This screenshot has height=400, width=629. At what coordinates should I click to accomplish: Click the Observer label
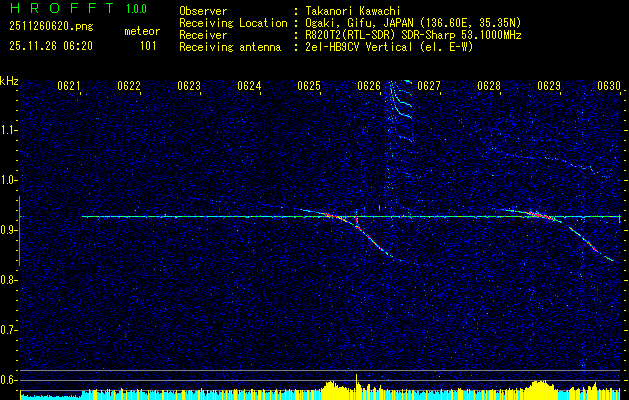coord(203,11)
